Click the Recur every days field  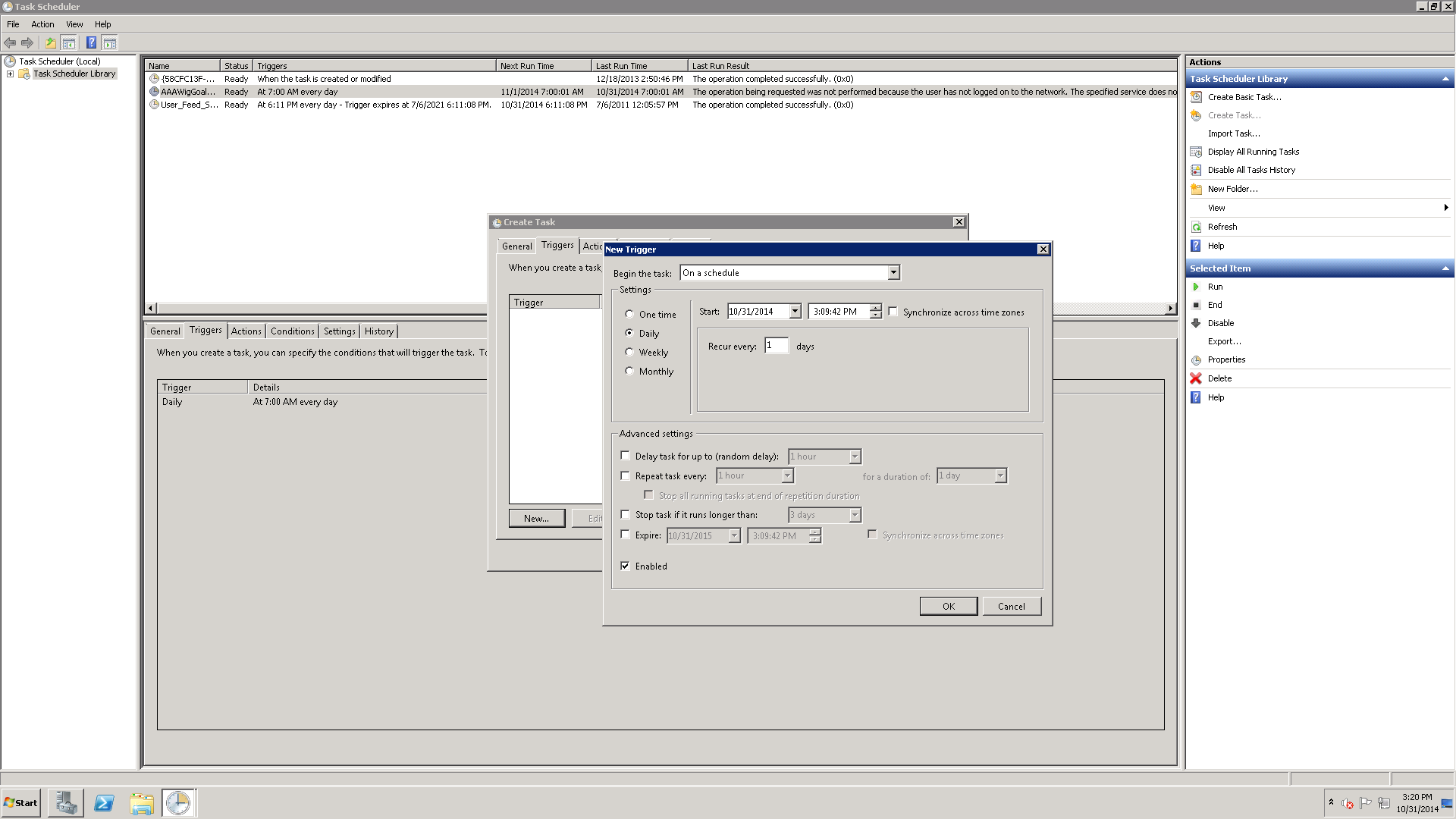(776, 346)
